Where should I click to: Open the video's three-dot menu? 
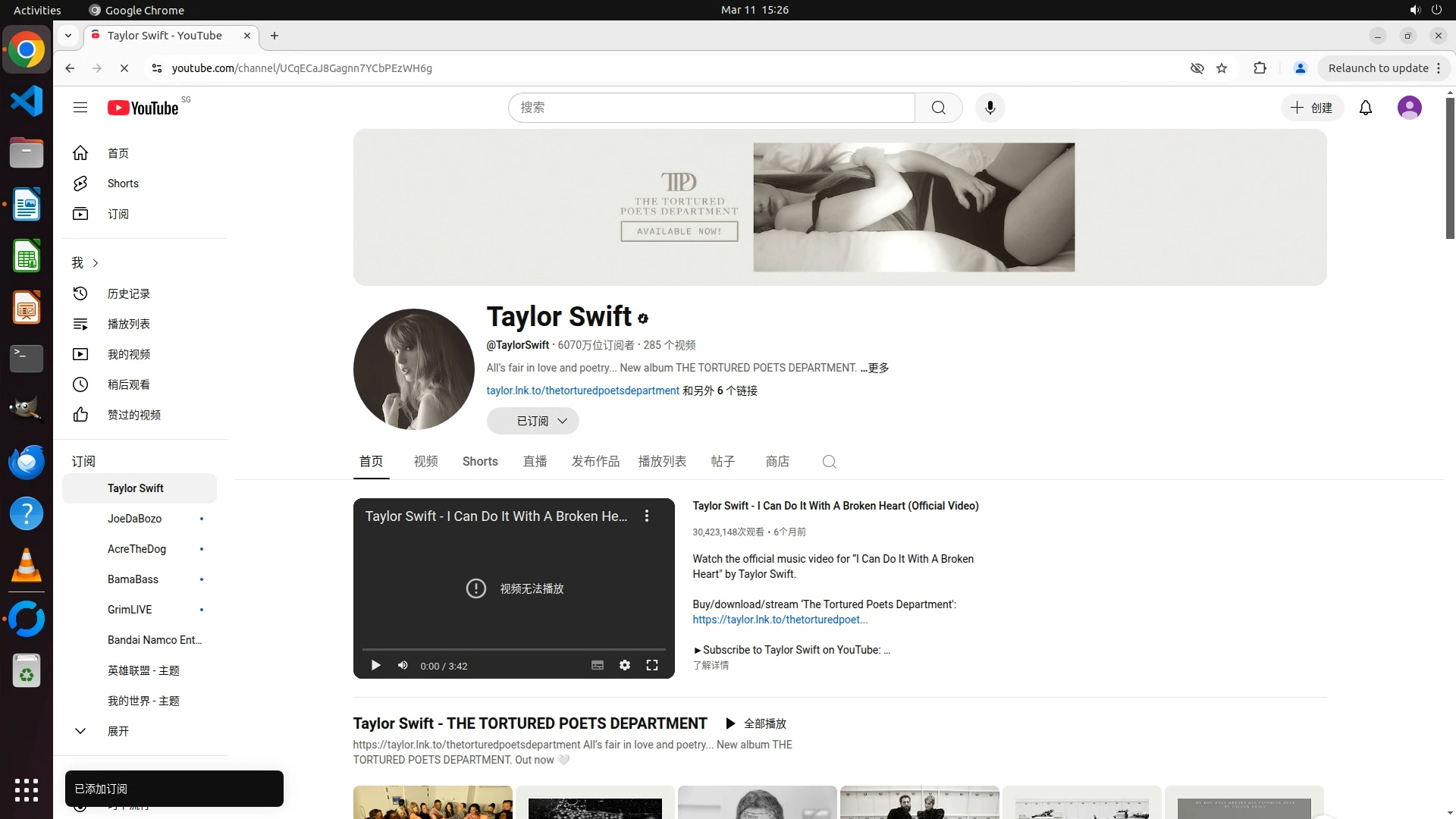[646, 516]
